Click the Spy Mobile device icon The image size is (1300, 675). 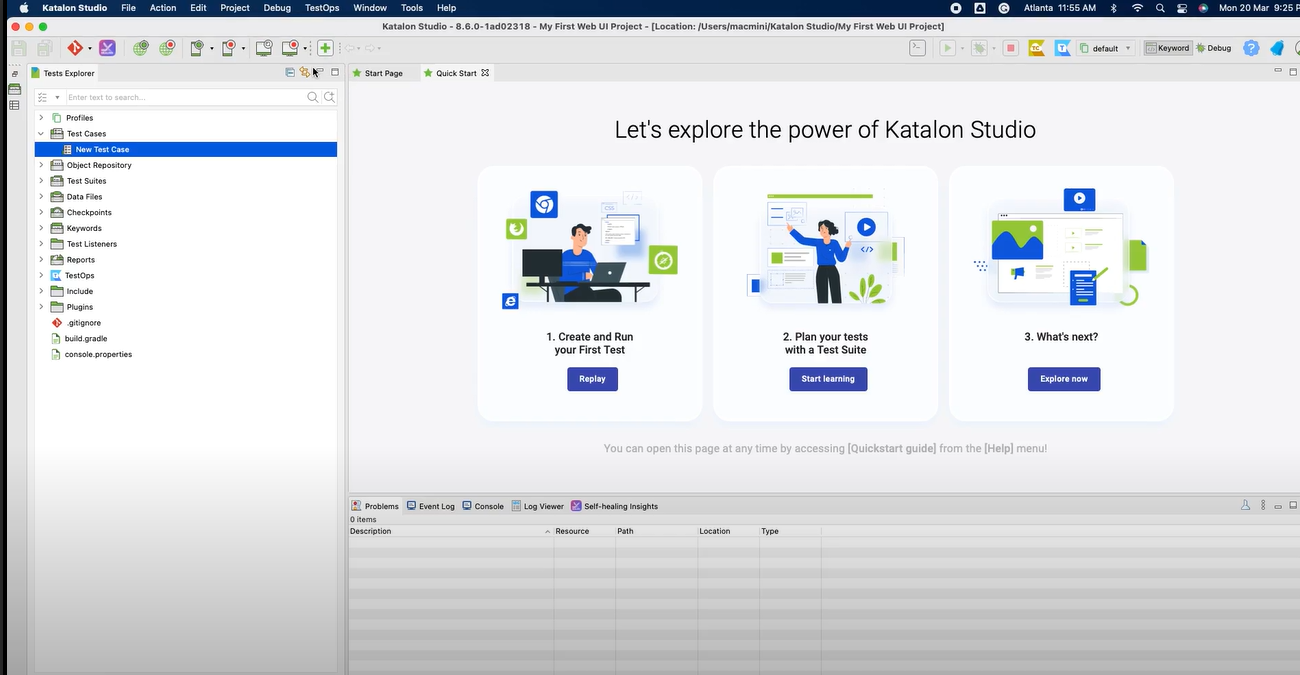point(198,48)
